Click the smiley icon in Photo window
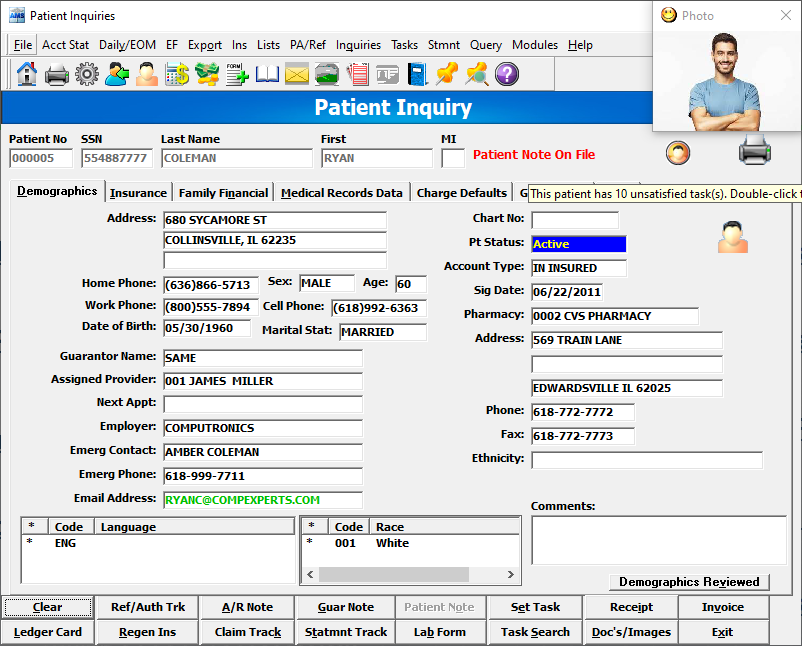The width and height of the screenshot is (802, 646). click(x=668, y=15)
